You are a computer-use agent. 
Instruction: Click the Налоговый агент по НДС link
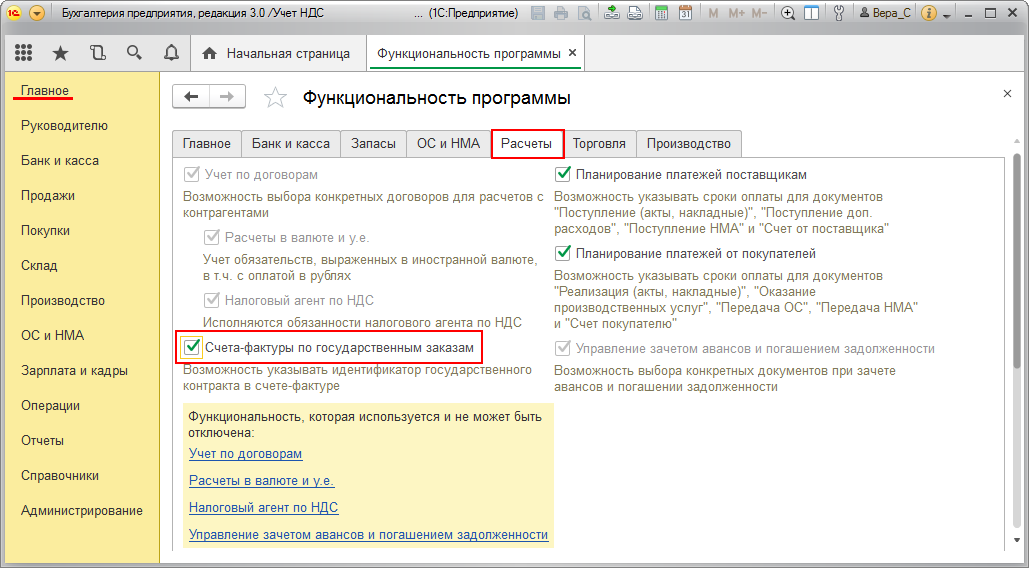(263, 508)
